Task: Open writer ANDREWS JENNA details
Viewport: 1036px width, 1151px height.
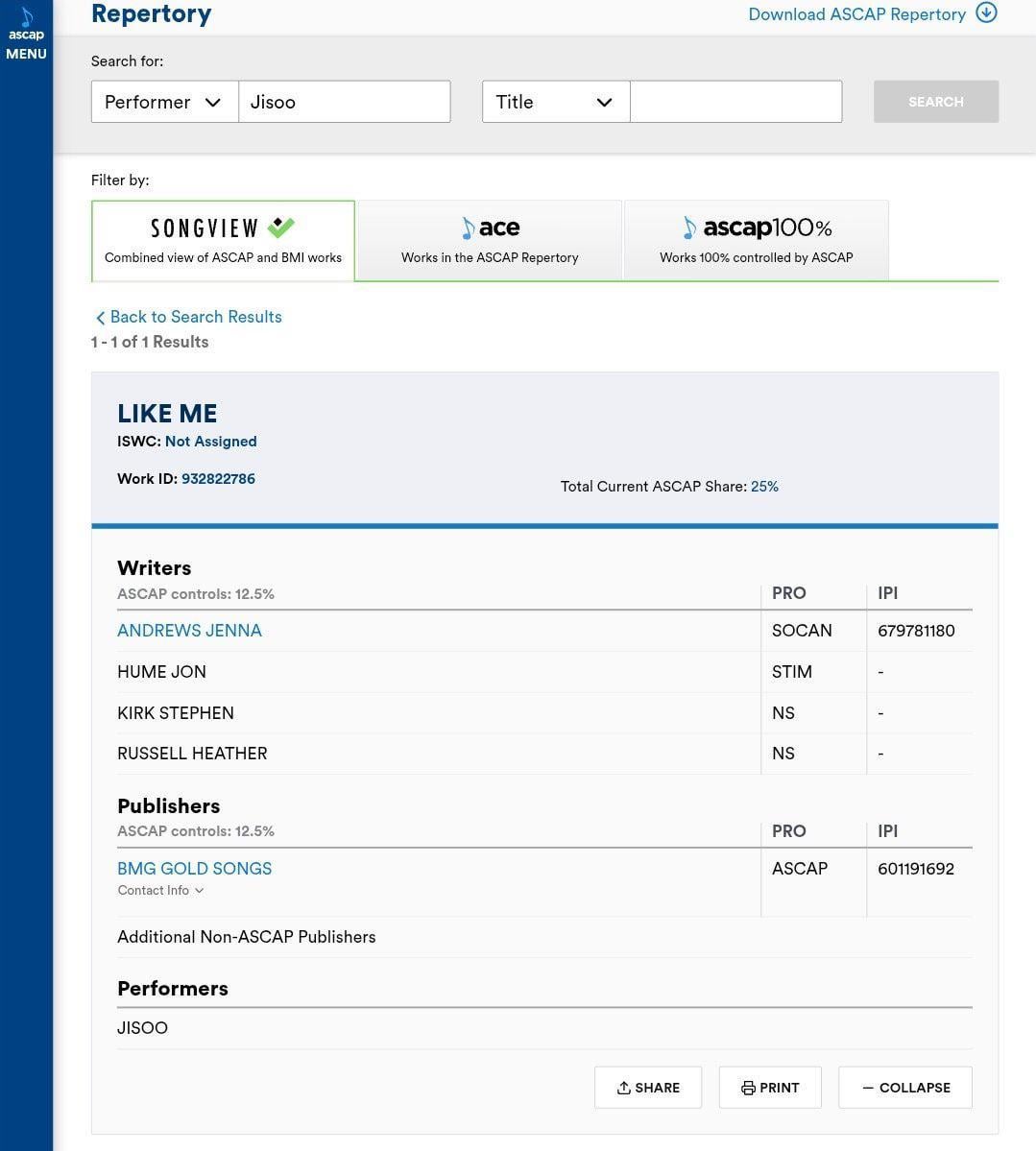Action: pyautogui.click(x=189, y=631)
